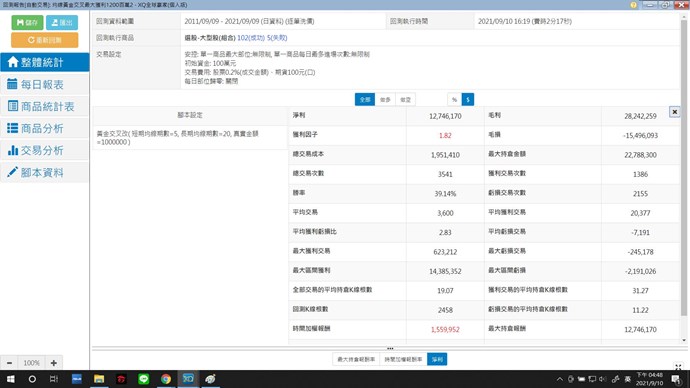Click the three-dot panel splitter handle

390,348
